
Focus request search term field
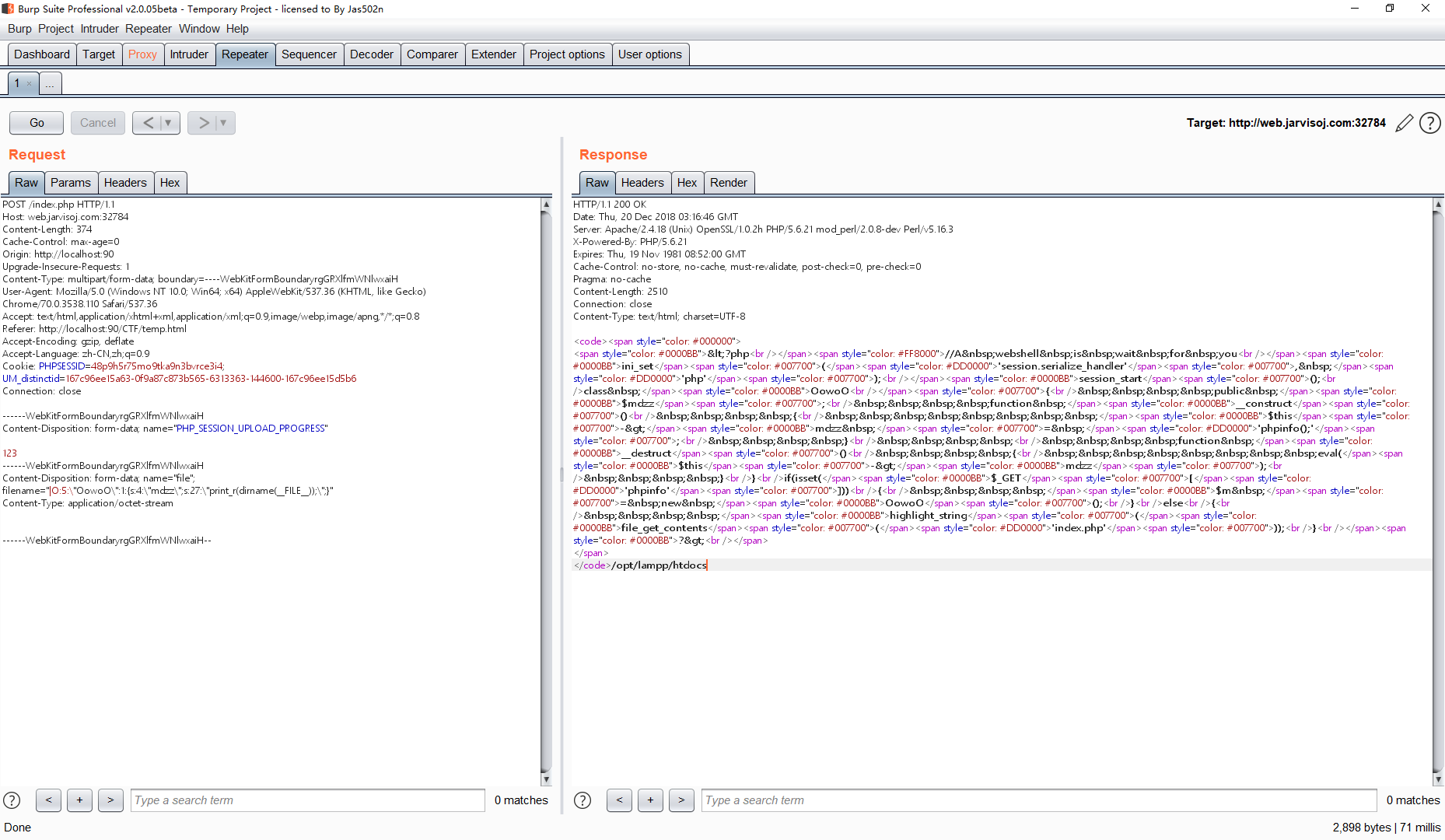coord(307,800)
